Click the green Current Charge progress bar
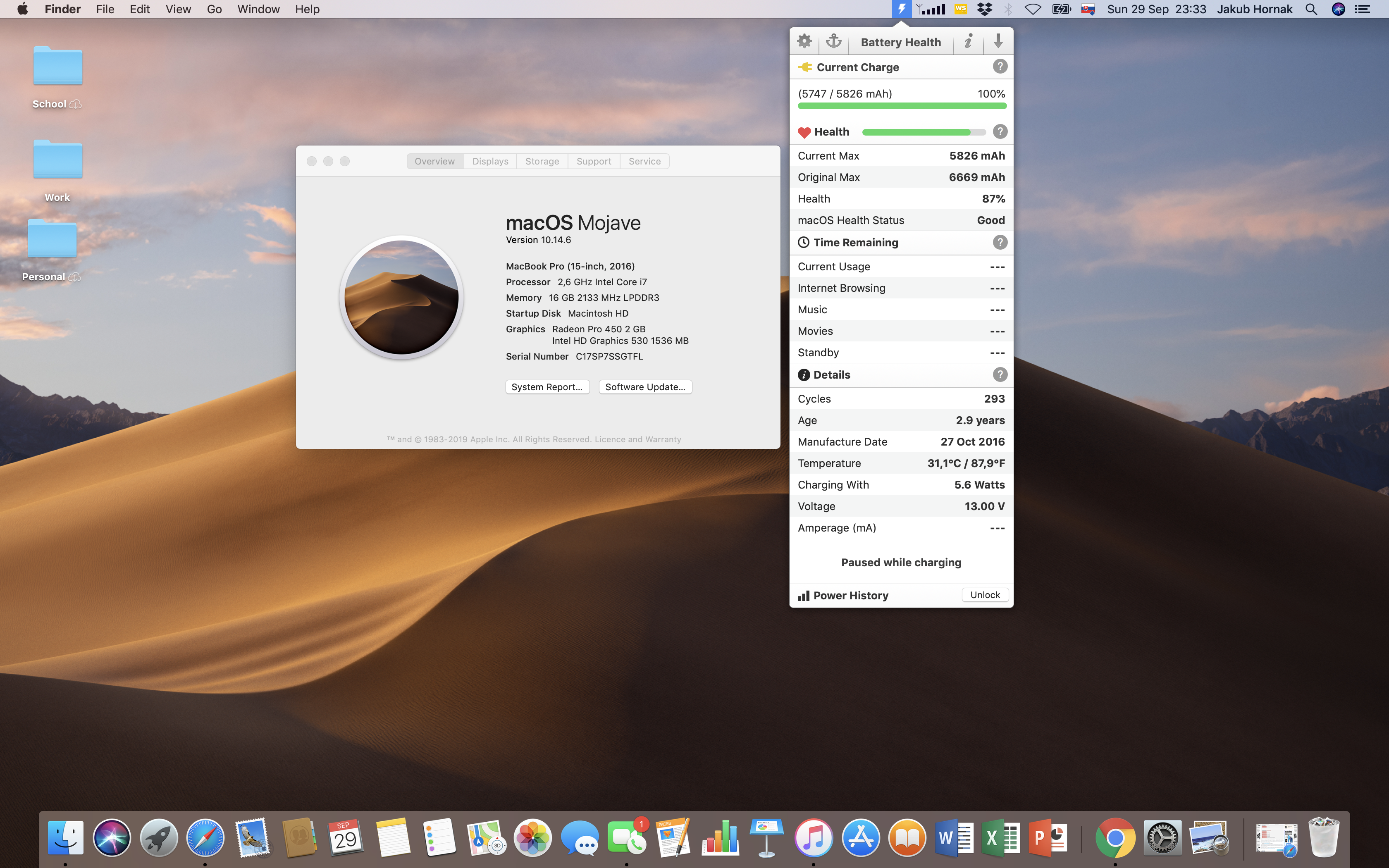1389x868 pixels. point(901,106)
